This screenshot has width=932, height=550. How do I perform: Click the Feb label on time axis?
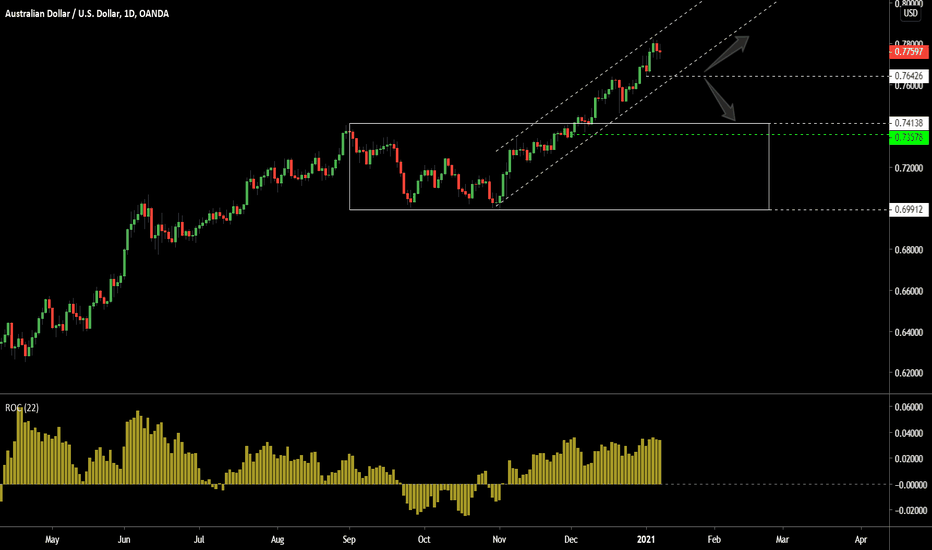tap(714, 540)
